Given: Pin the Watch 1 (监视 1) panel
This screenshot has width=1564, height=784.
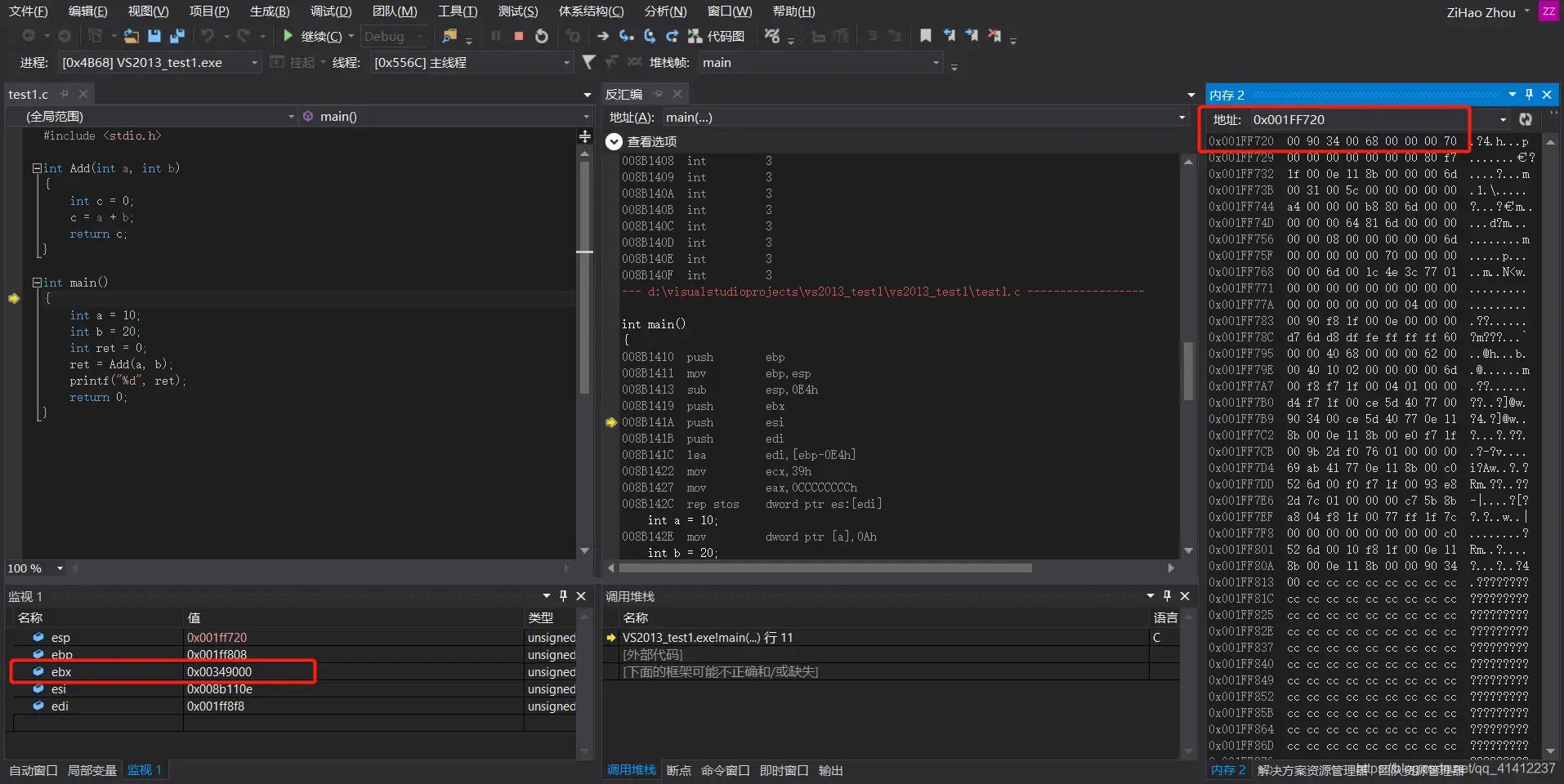Looking at the screenshot, I should coord(563,596).
